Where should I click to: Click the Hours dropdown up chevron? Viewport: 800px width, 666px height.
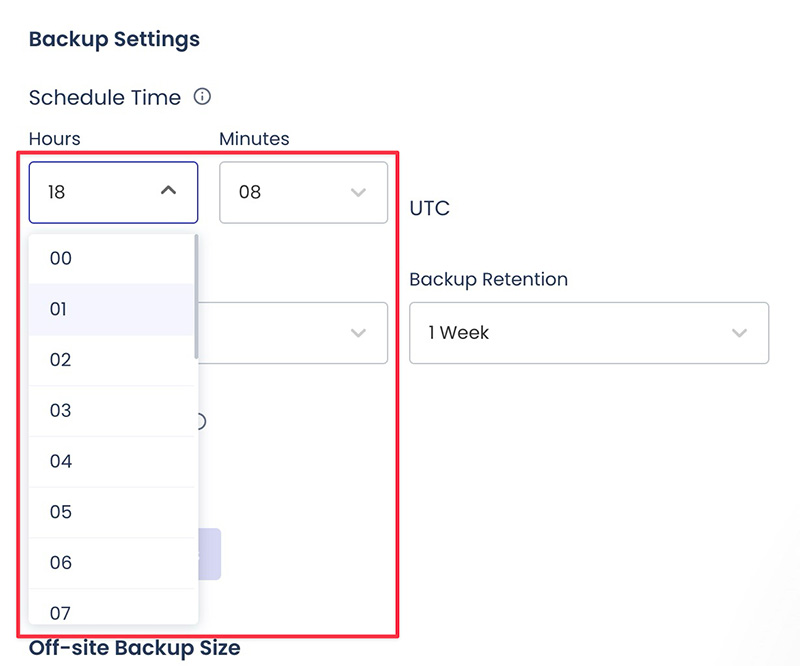tap(168, 191)
